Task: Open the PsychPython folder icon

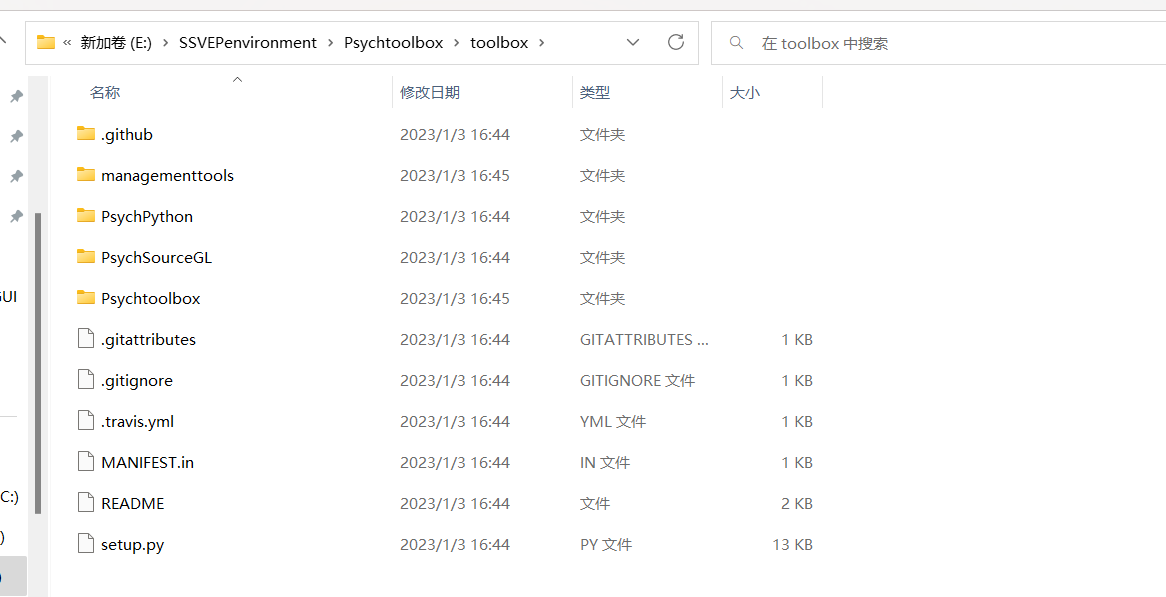Action: point(86,216)
